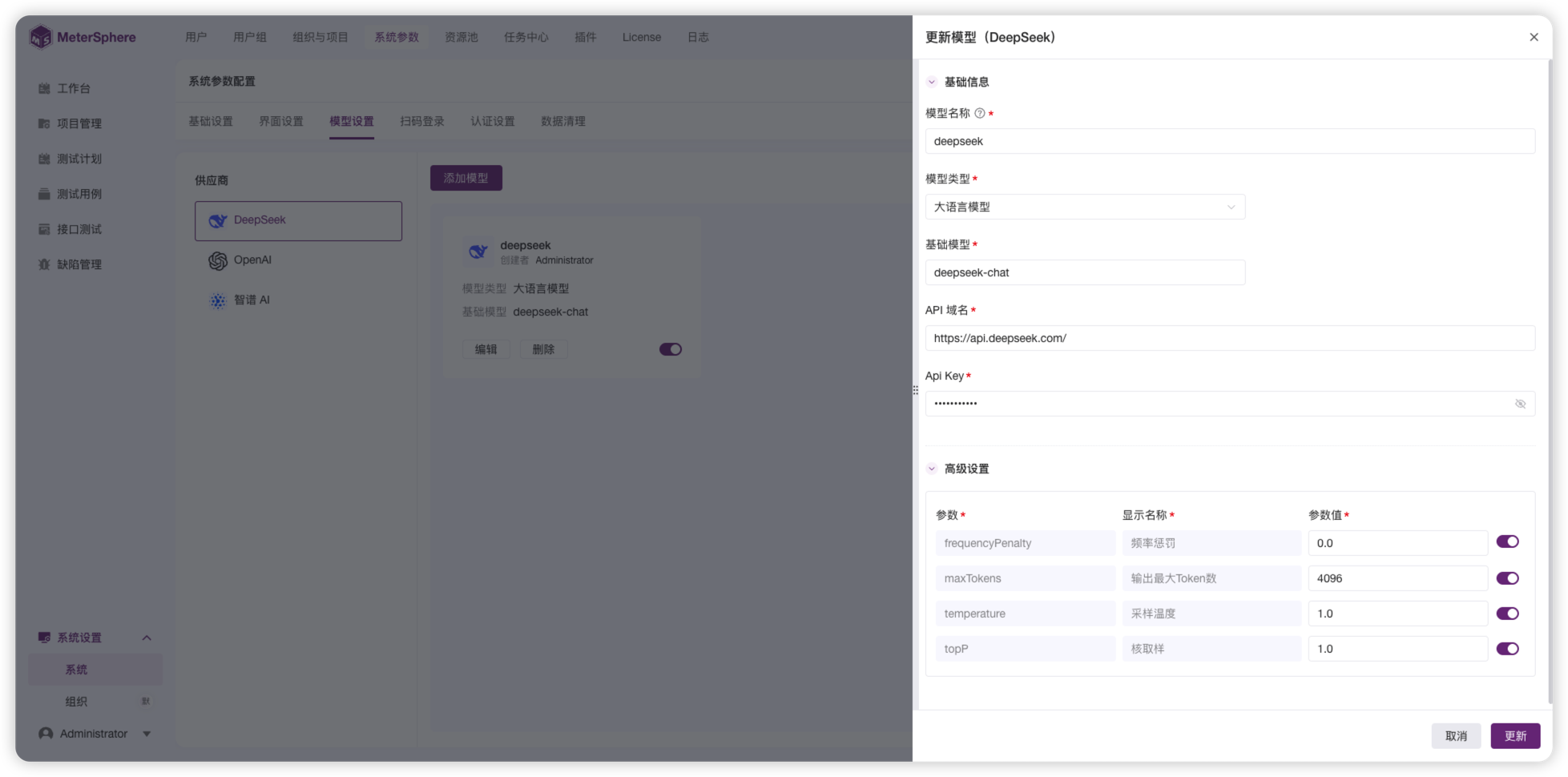Viewport: 1568px width, 777px height.
Task: Open 测试计划 from the sidebar
Action: (x=79, y=158)
